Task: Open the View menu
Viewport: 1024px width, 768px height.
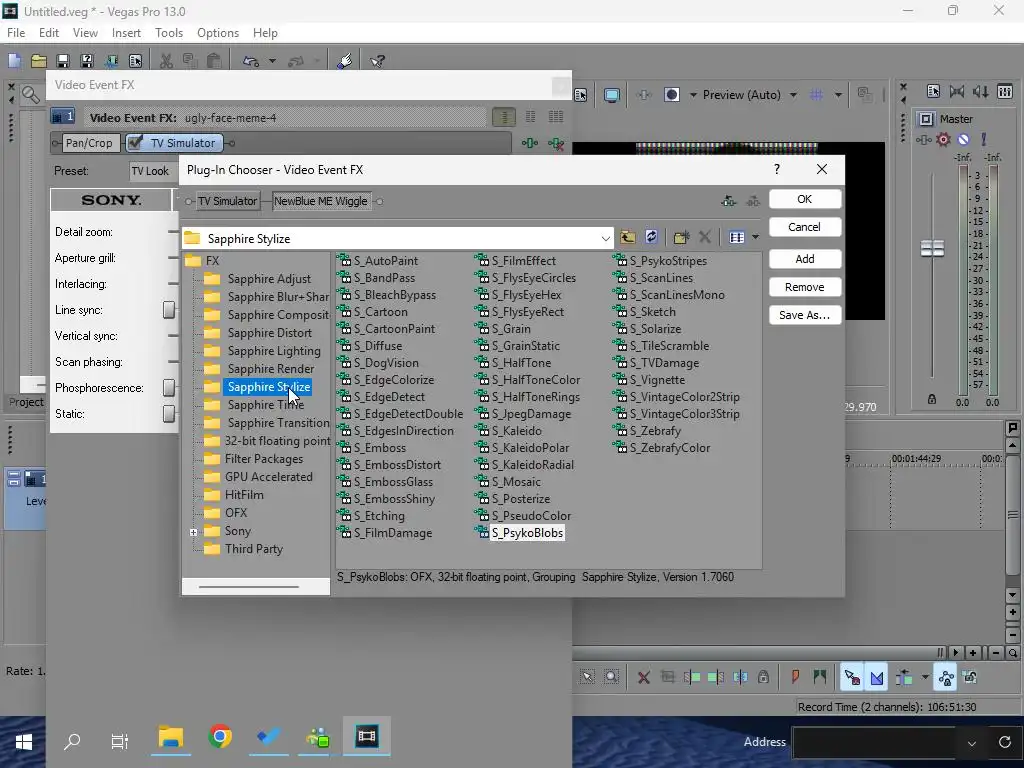Action: [x=85, y=33]
